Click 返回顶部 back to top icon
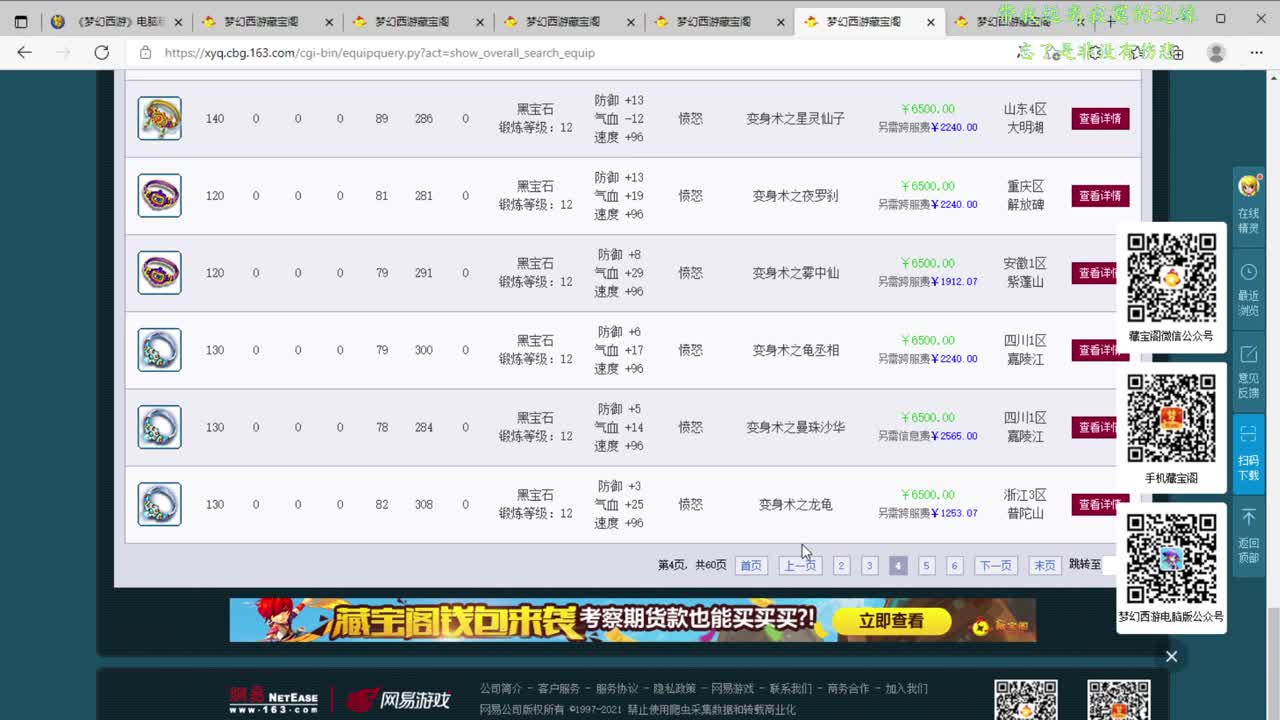1280x720 pixels. [1248, 534]
